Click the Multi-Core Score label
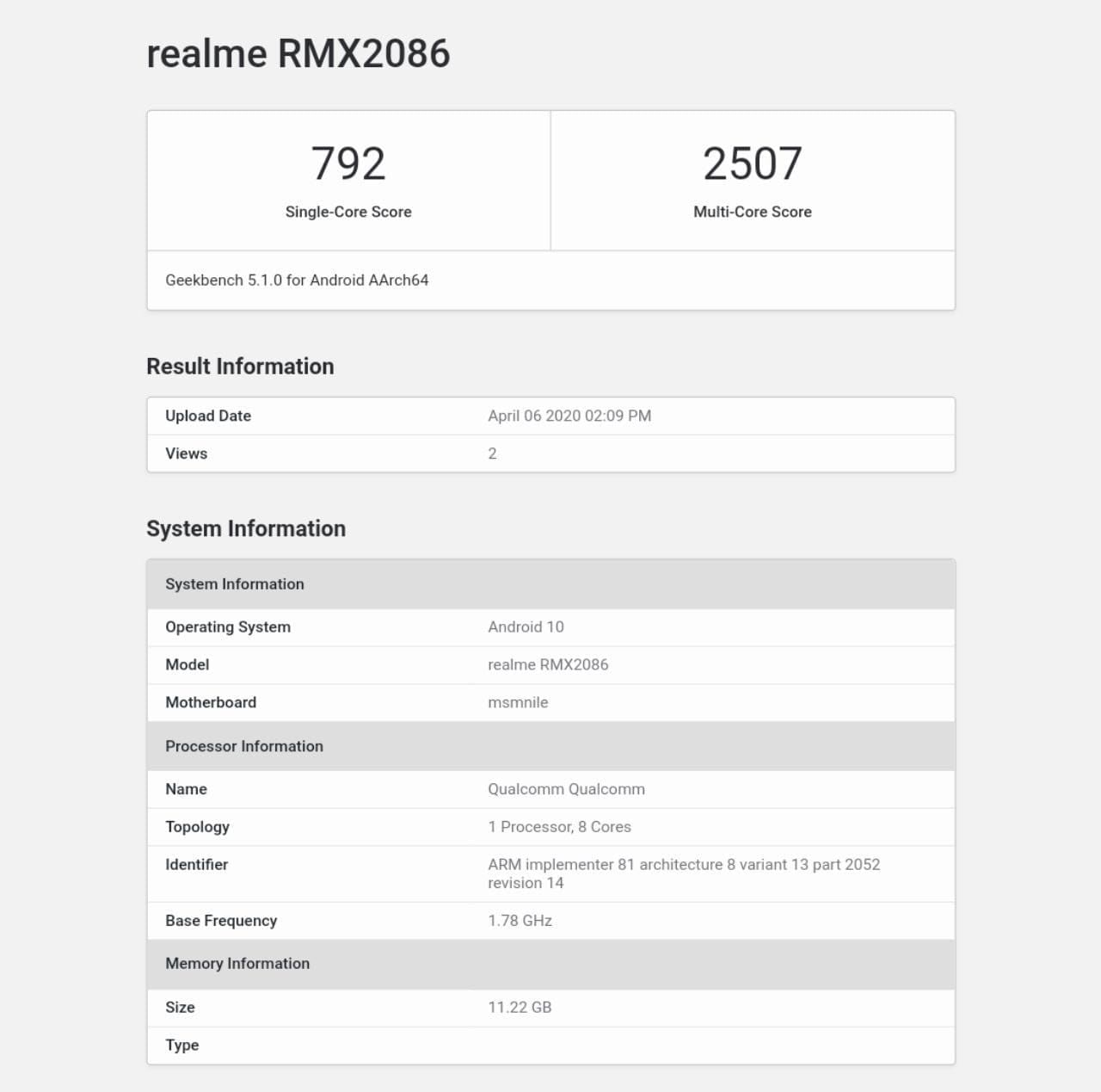The image size is (1101, 1092). (x=753, y=212)
